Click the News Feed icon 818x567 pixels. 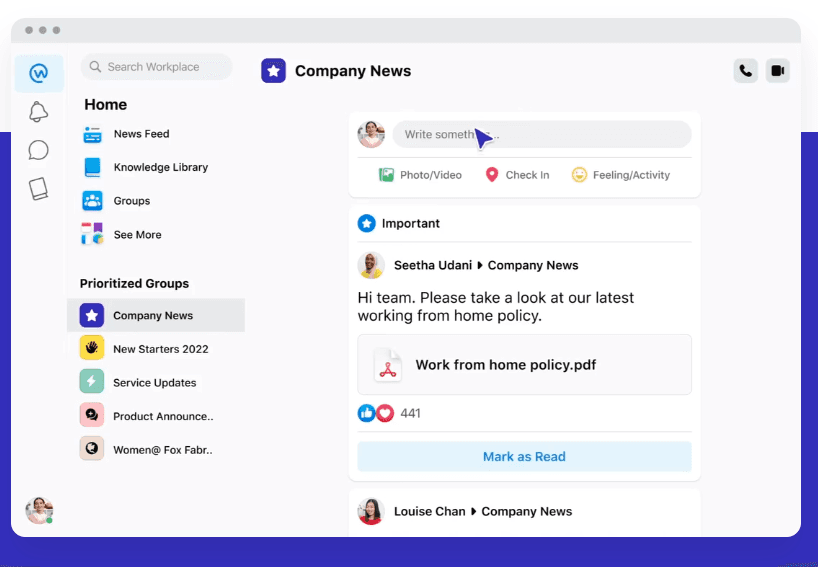click(92, 134)
